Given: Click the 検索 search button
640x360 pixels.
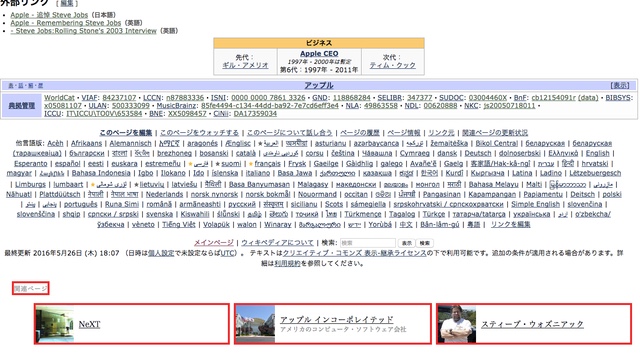Looking at the screenshot, I should tap(424, 243).
